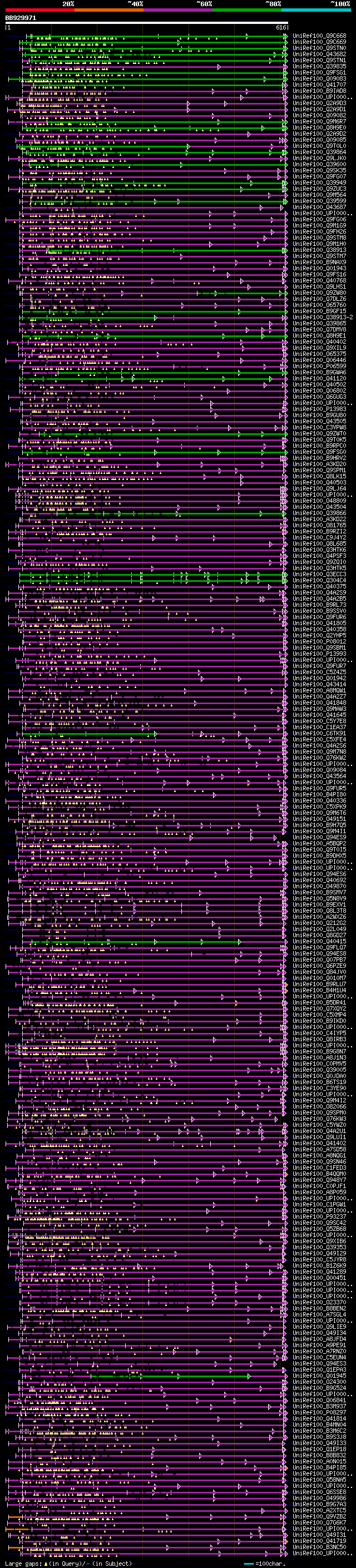Image resolution: width=356 pixels, height=1568 pixels.
Task: Select label UniRef100_Q9FH26
Action: click(319, 232)
